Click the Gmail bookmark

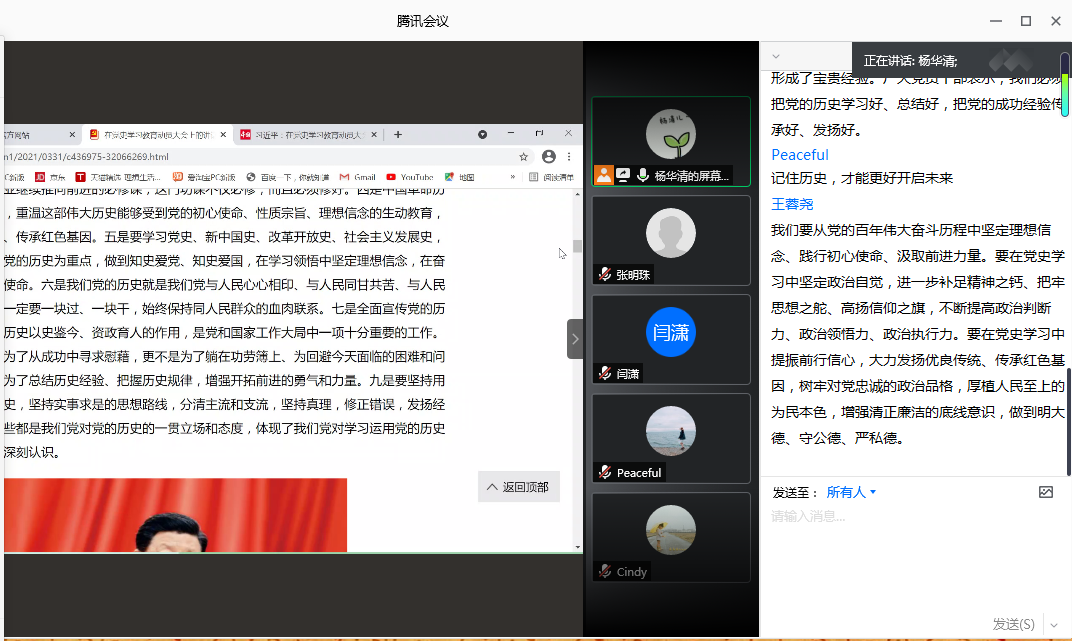point(356,177)
